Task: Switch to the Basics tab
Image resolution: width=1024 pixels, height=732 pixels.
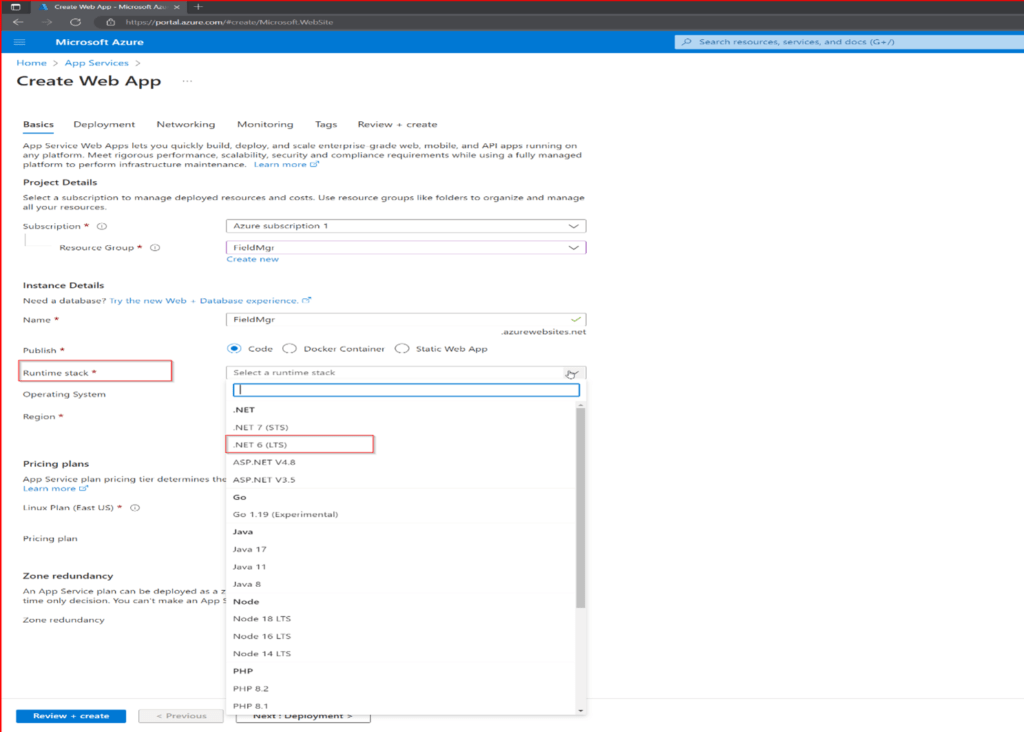Action: click(39, 124)
